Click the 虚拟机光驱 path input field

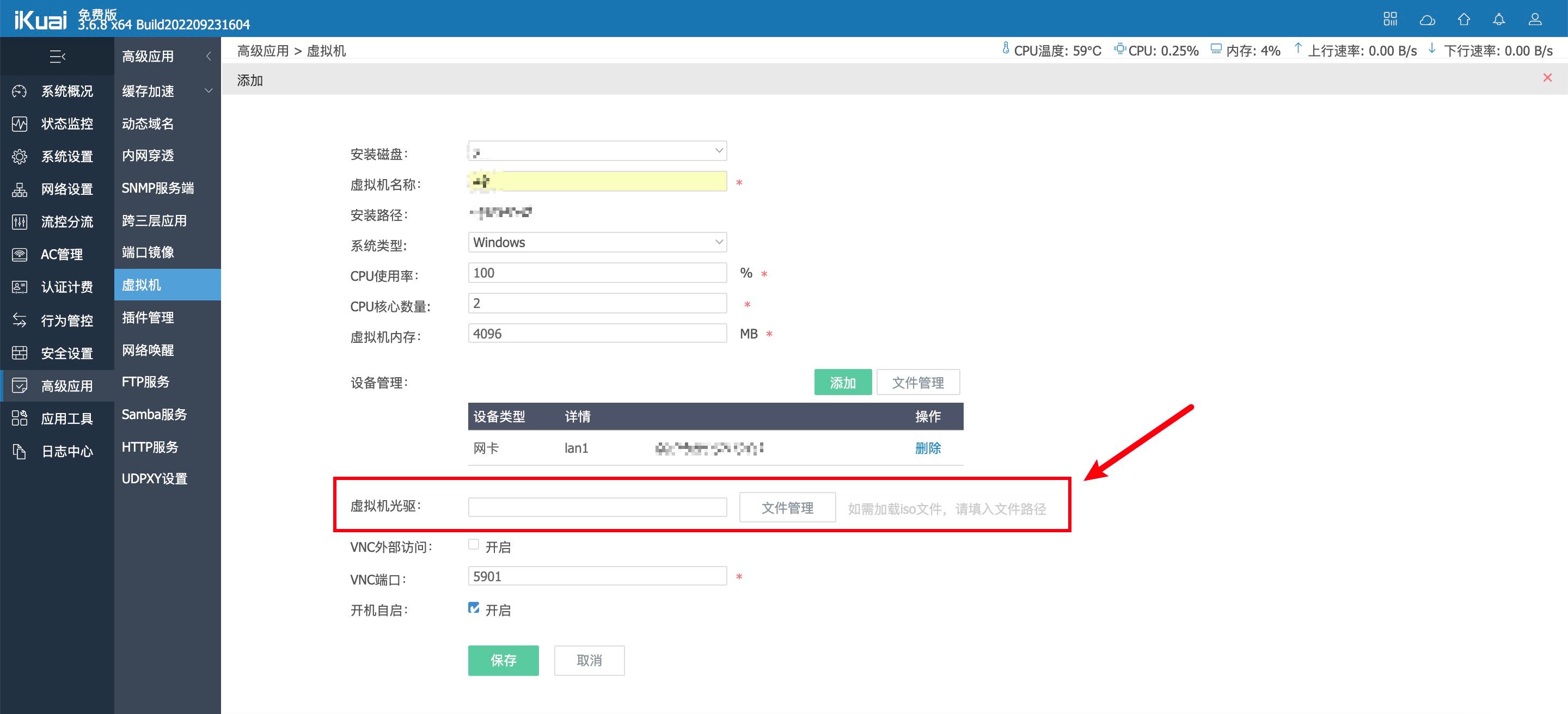coord(597,507)
